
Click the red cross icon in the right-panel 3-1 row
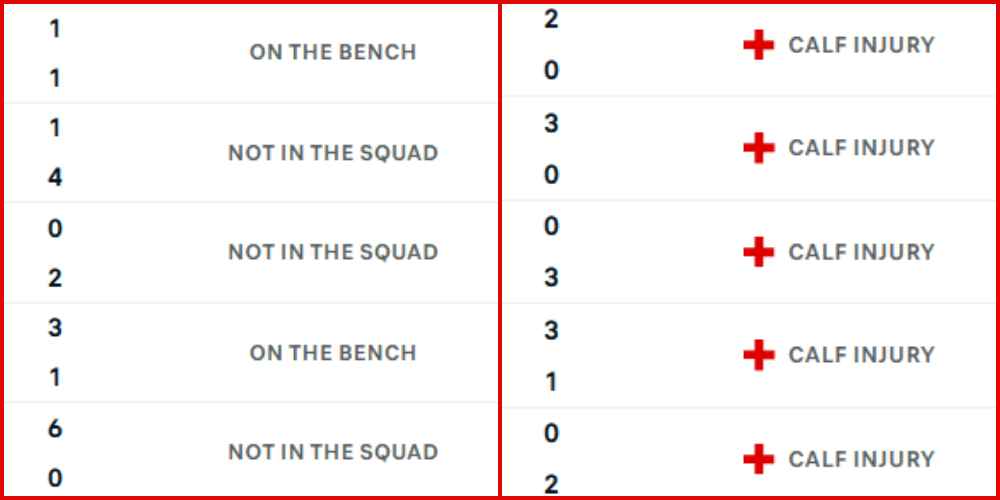(x=759, y=355)
